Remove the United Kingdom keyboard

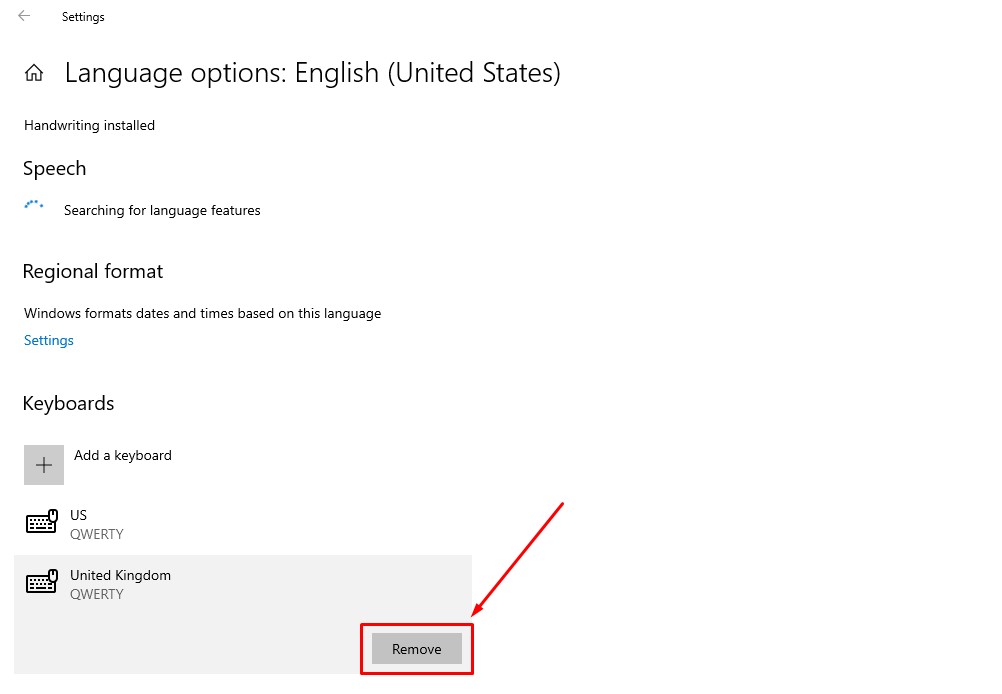click(x=417, y=649)
